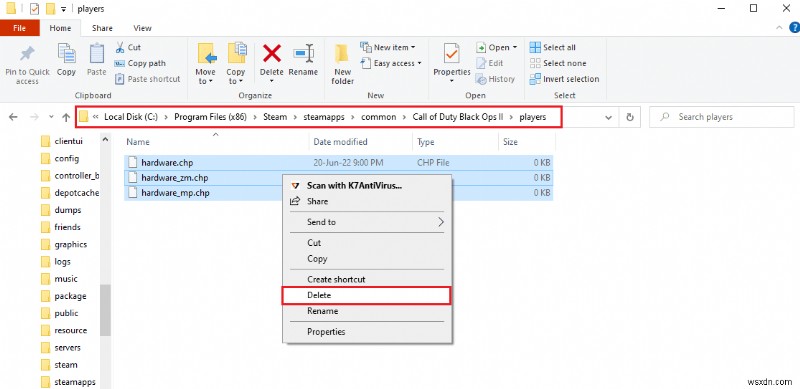The height and width of the screenshot is (389, 800).
Task: Choose Scan with K7AntiVirus in context menu
Action: coord(367,186)
